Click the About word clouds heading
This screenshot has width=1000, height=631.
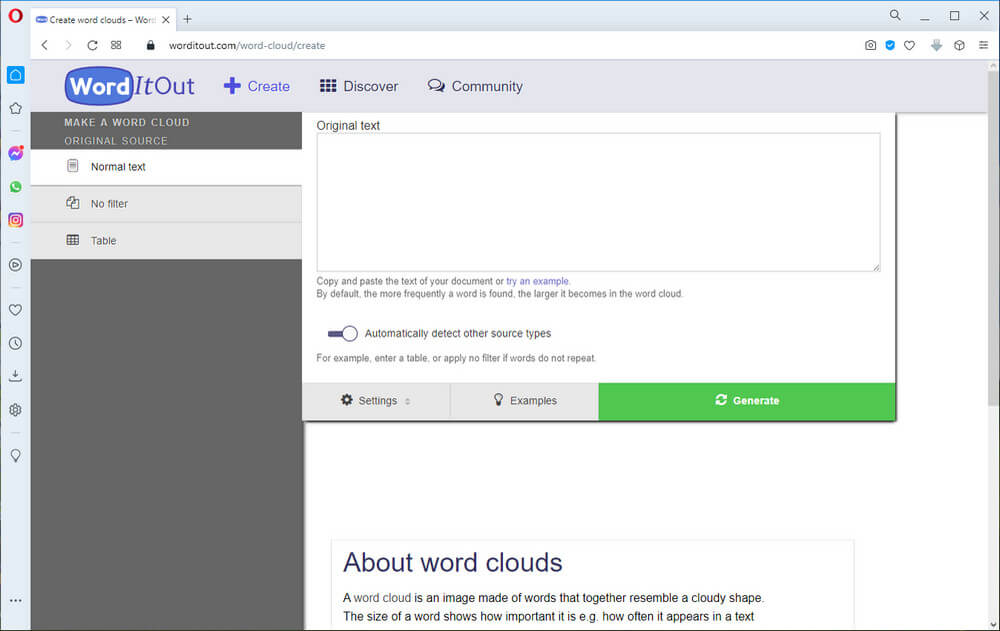453,563
